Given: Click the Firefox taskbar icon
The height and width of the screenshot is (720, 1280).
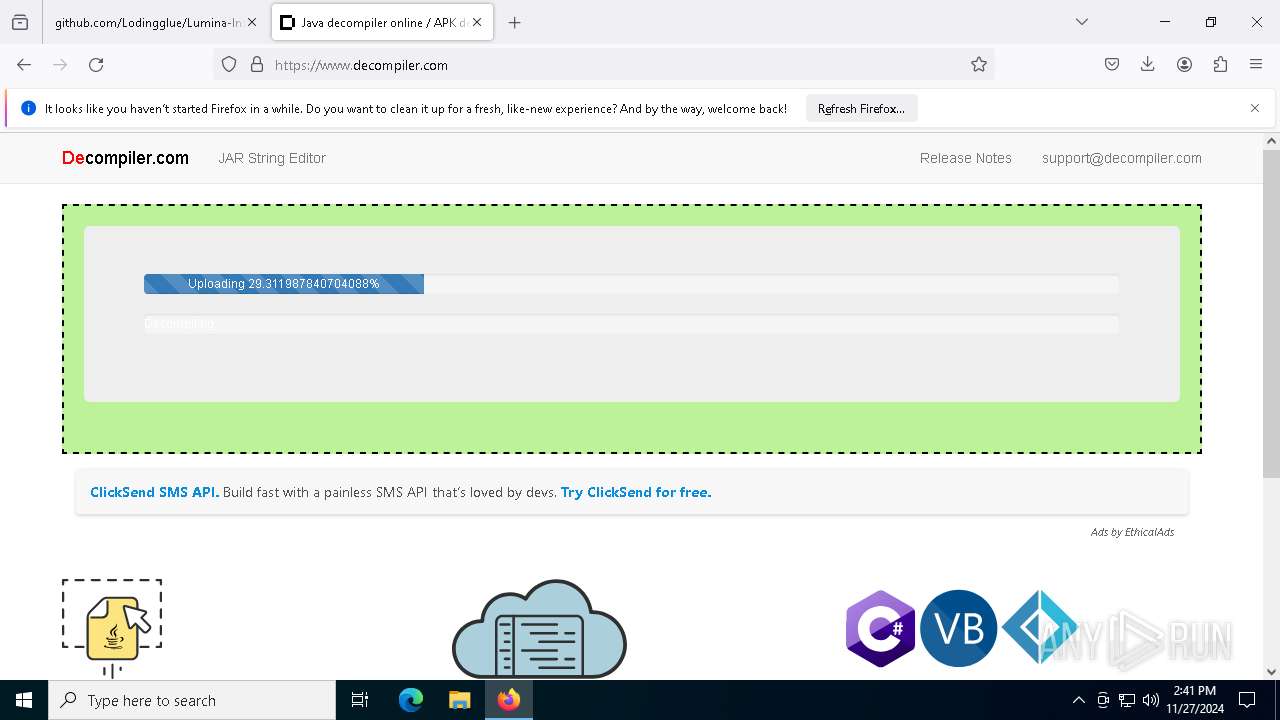Looking at the screenshot, I should tap(508, 700).
